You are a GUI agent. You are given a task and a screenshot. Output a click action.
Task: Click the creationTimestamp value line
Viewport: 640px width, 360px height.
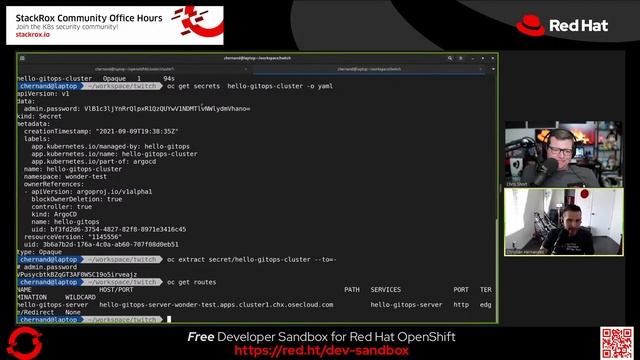pyautogui.click(x=101, y=131)
